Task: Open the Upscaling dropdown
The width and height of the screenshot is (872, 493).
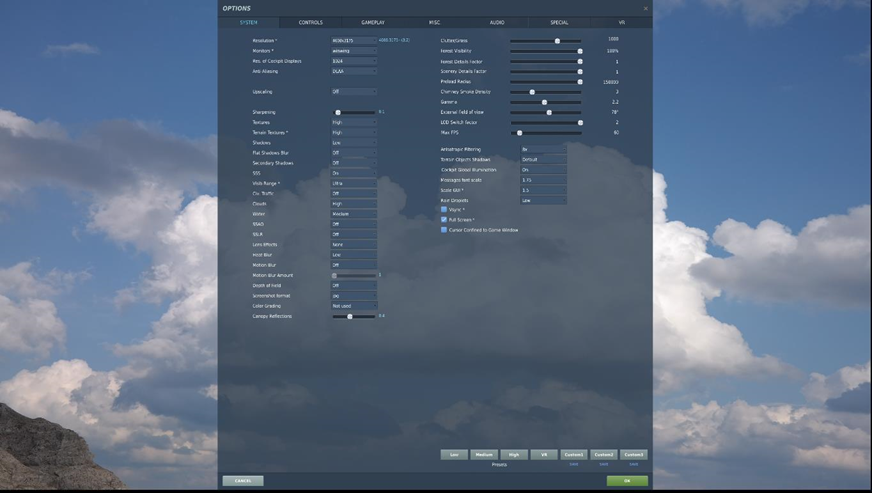Action: (354, 92)
